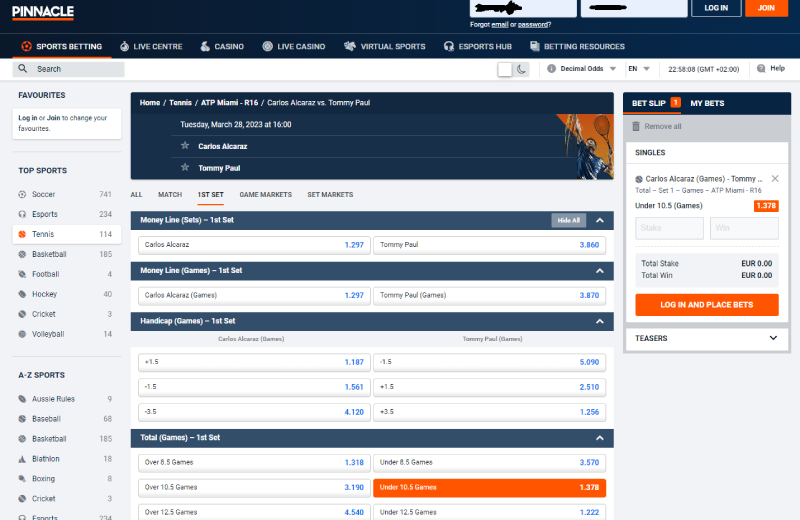
Task: Select Tommy Paul odds 3.860
Action: pos(489,245)
